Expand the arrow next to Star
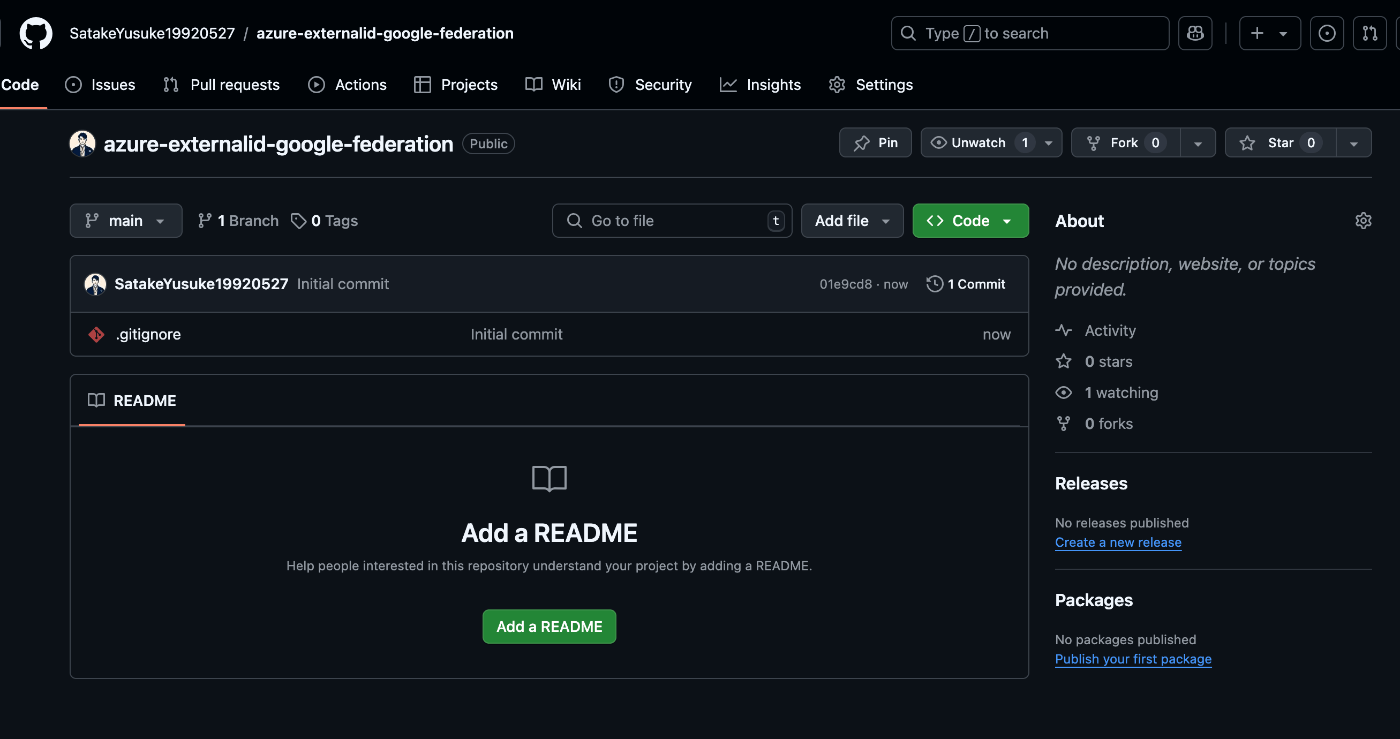 click(x=1353, y=143)
